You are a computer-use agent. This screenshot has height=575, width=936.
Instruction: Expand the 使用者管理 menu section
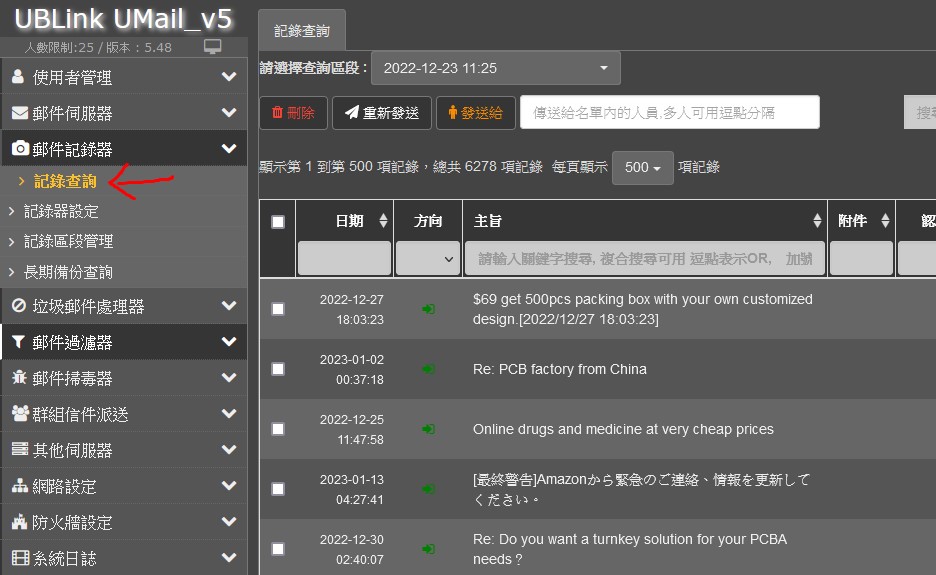click(x=123, y=77)
